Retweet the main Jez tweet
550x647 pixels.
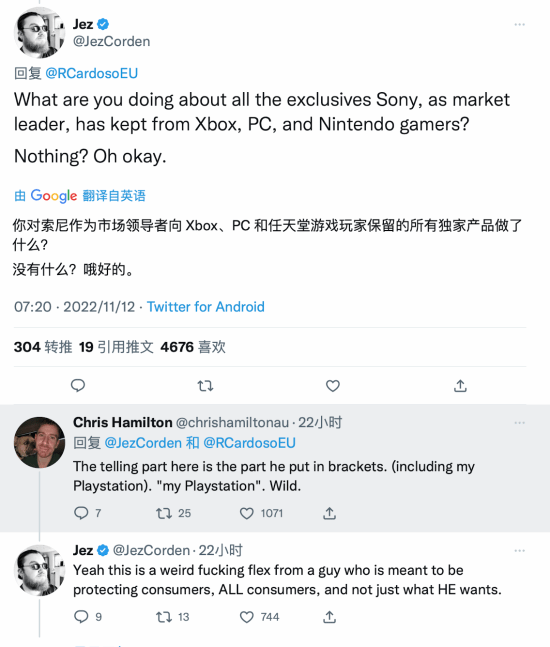pyautogui.click(x=205, y=386)
